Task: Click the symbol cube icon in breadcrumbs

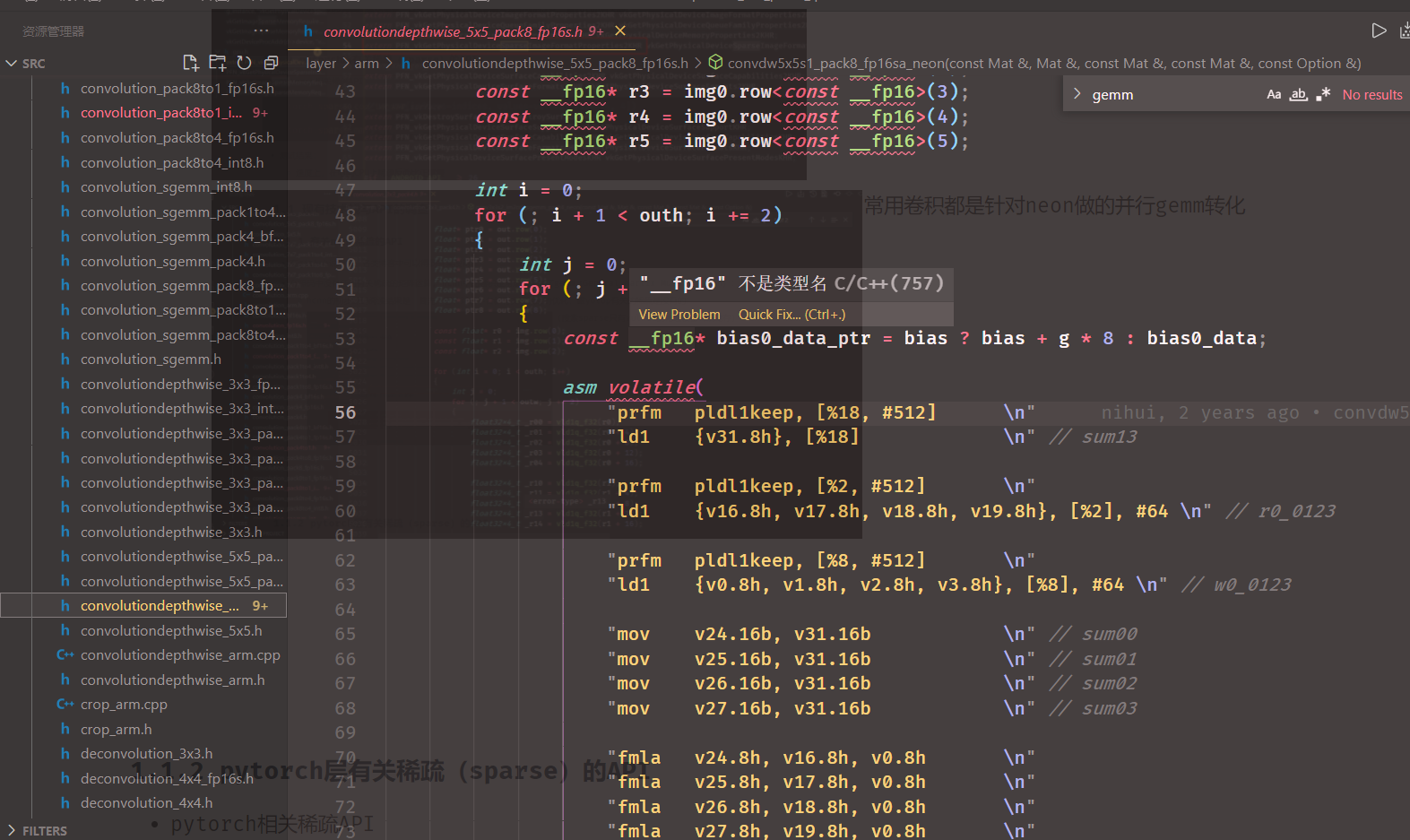Action: click(x=715, y=63)
